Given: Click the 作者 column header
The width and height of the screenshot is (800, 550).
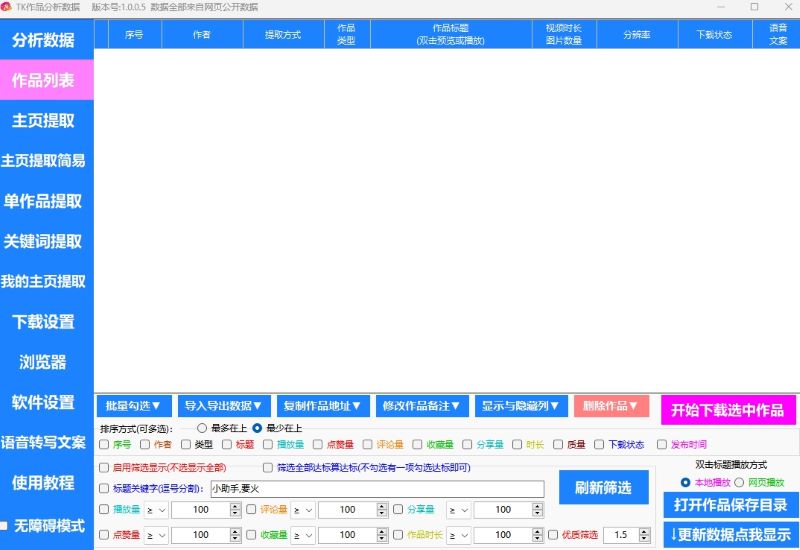Looking at the screenshot, I should tap(202, 35).
